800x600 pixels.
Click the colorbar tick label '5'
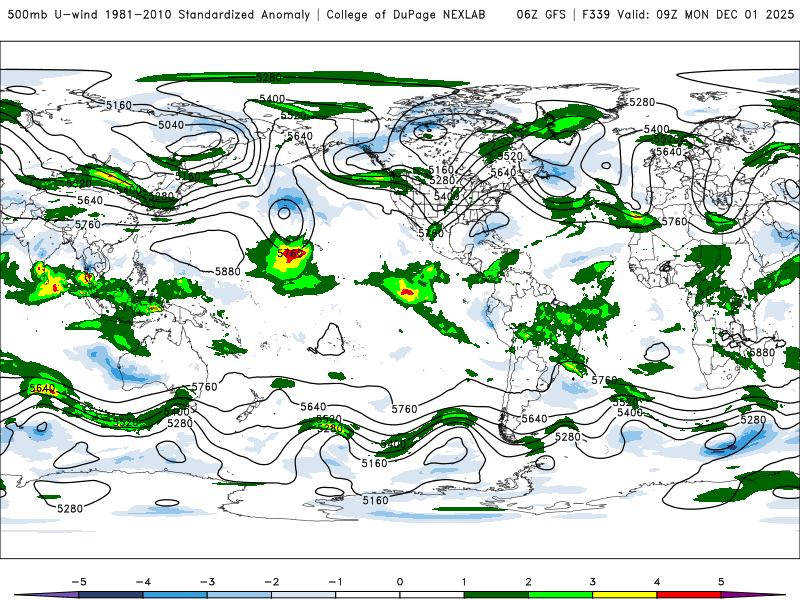tap(721, 582)
